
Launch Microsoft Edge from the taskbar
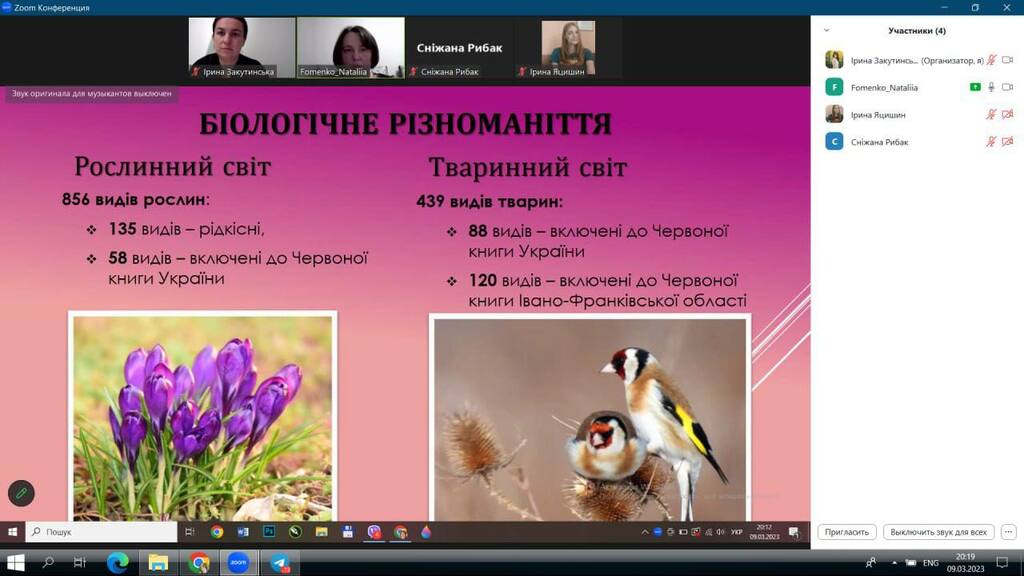click(x=117, y=563)
